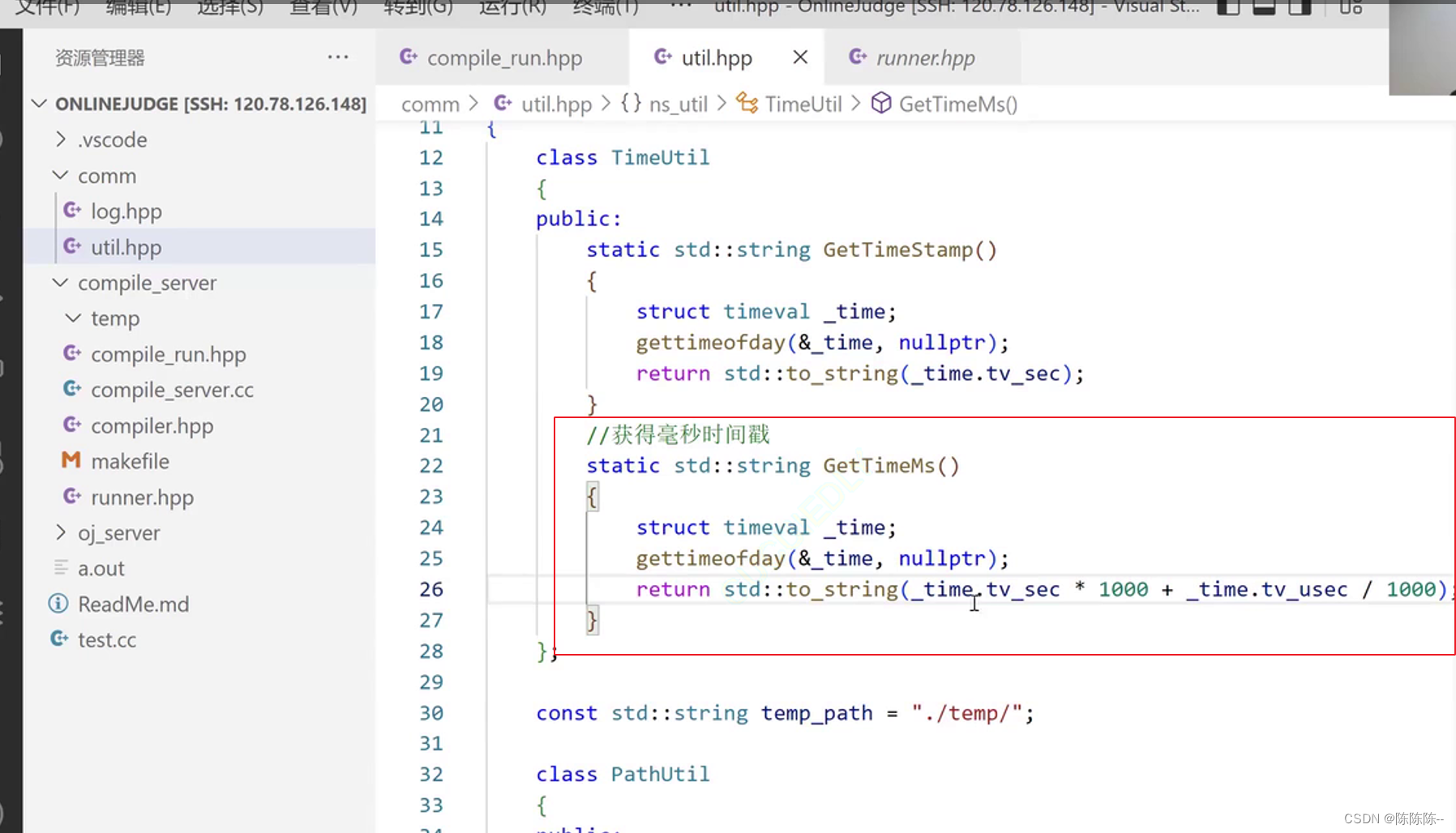Click the GetTimeStamp function name
Viewport: 1456px width, 833px height.
click(897, 250)
